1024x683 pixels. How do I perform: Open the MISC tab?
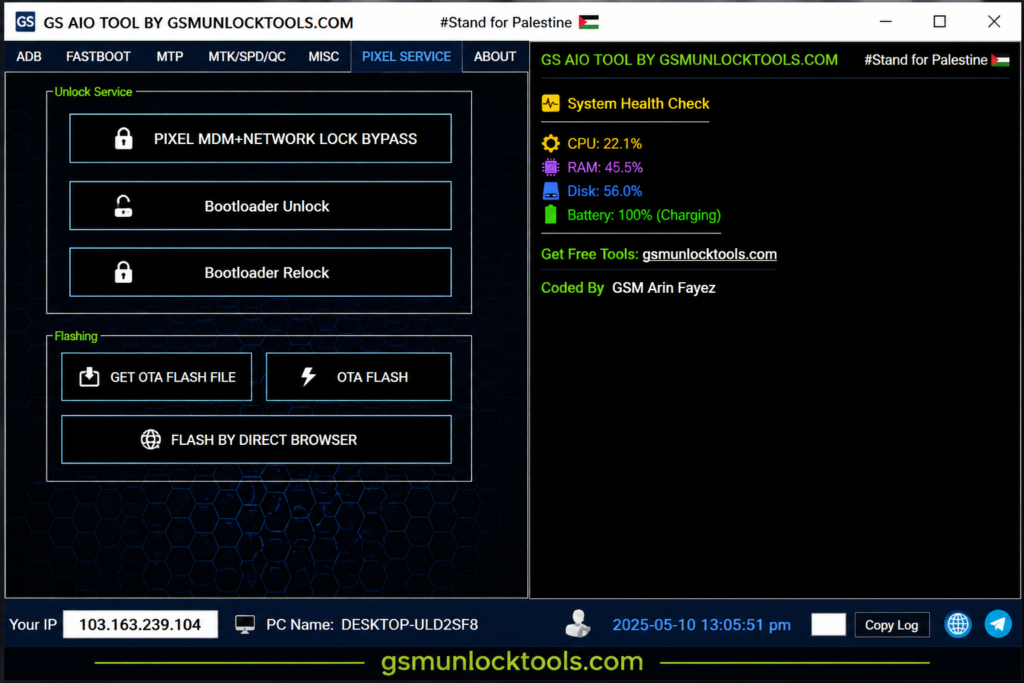[x=324, y=57]
